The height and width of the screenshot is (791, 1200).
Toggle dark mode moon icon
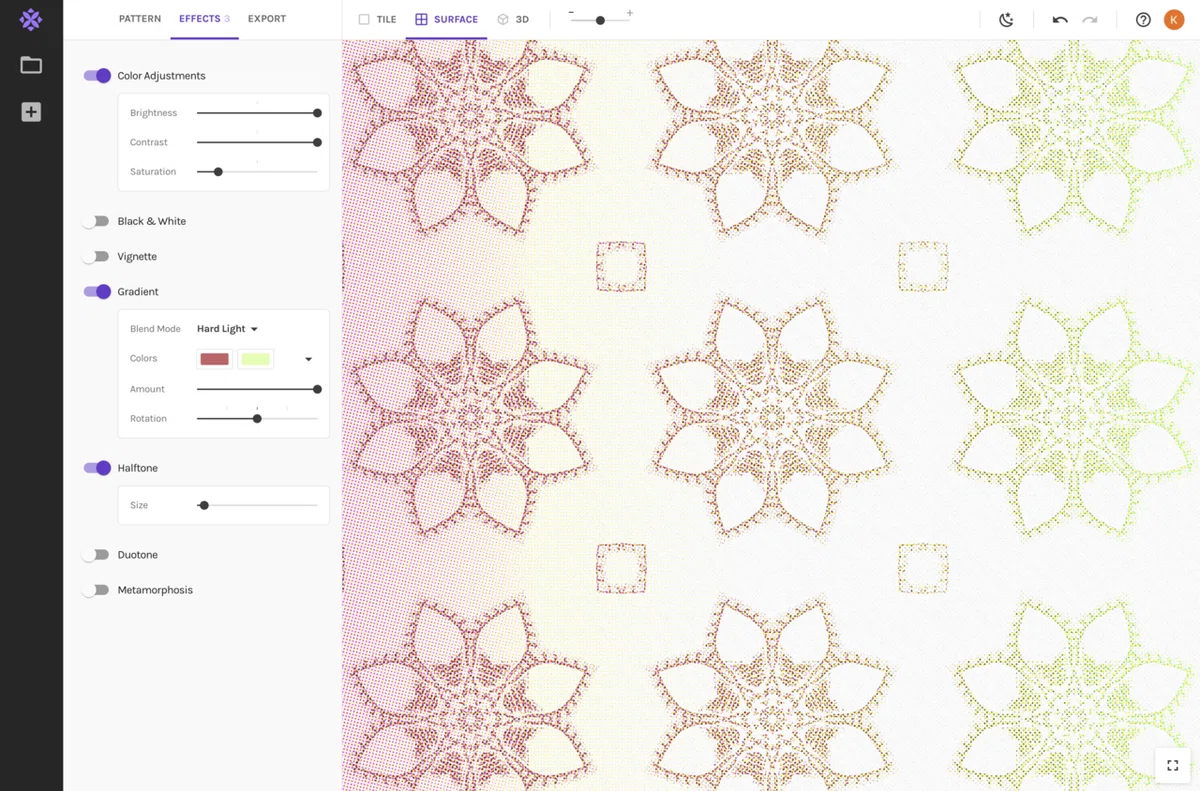pos(1007,20)
